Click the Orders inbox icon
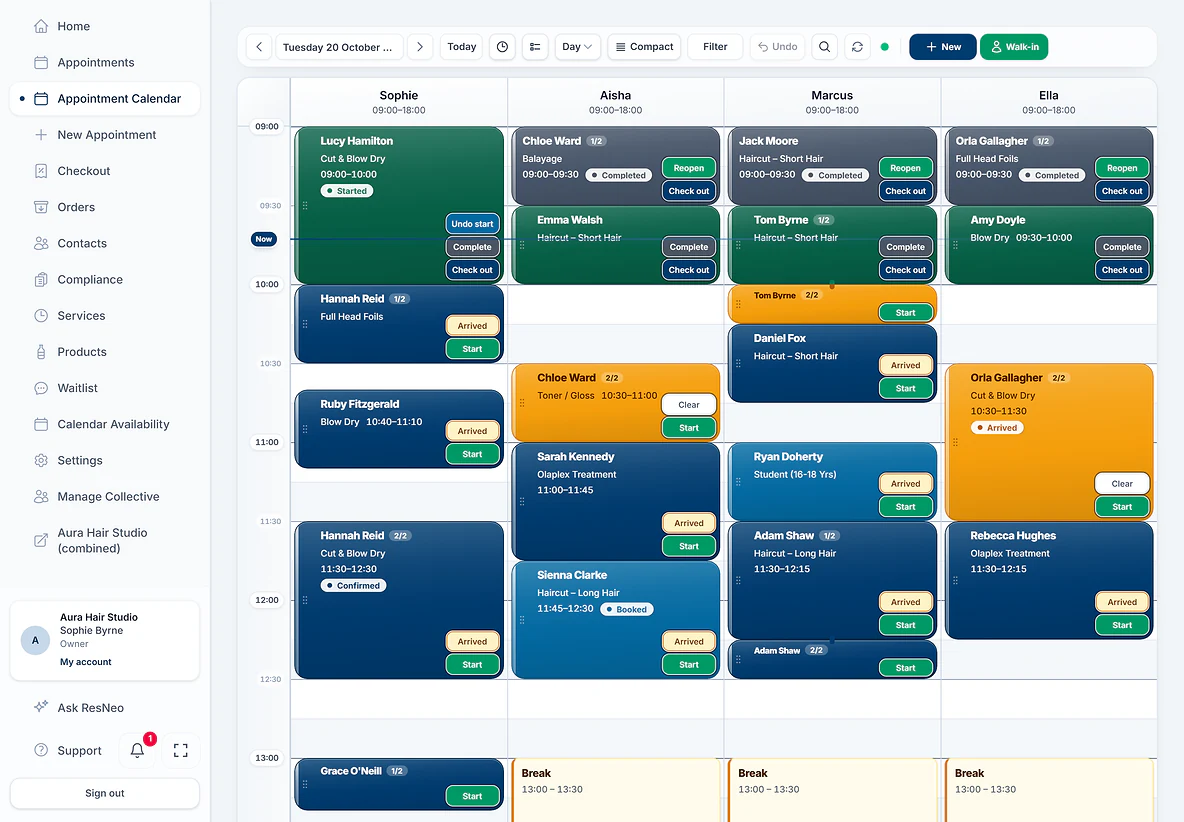 click(41, 208)
